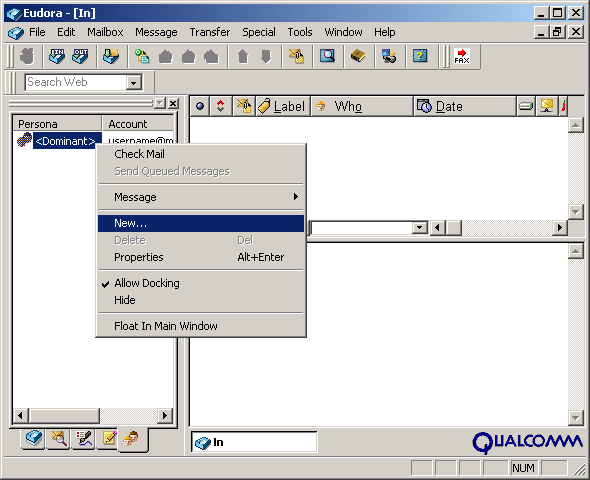The width and height of the screenshot is (590, 480).
Task: Click the toolbar icon left of the help icon
Action: coord(389,56)
